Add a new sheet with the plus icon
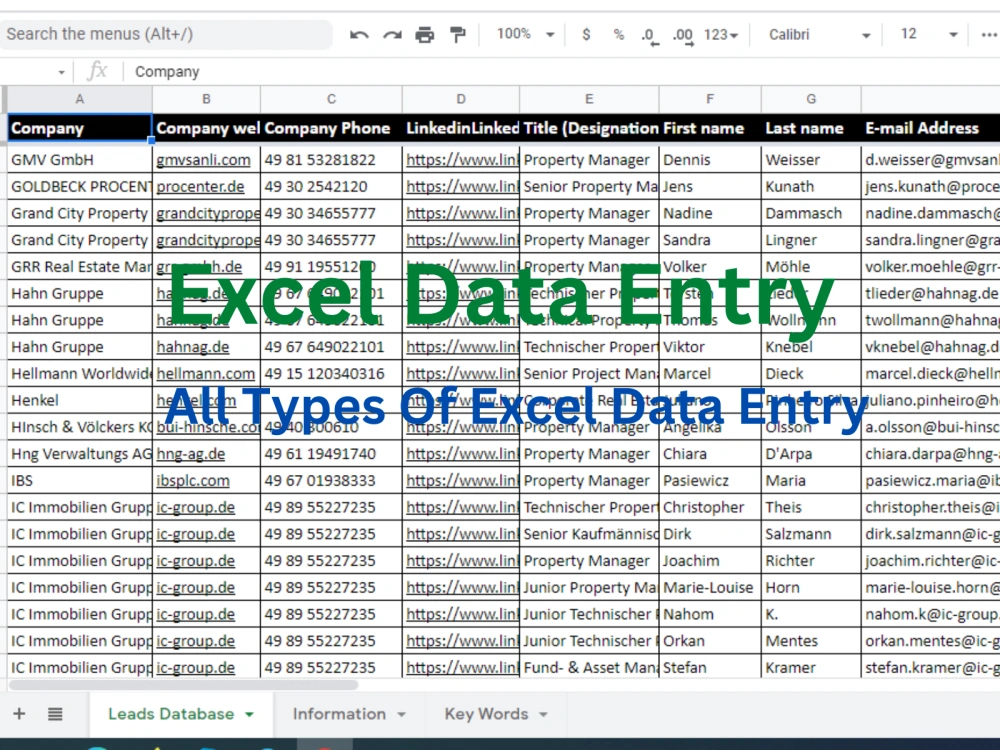 (19, 714)
